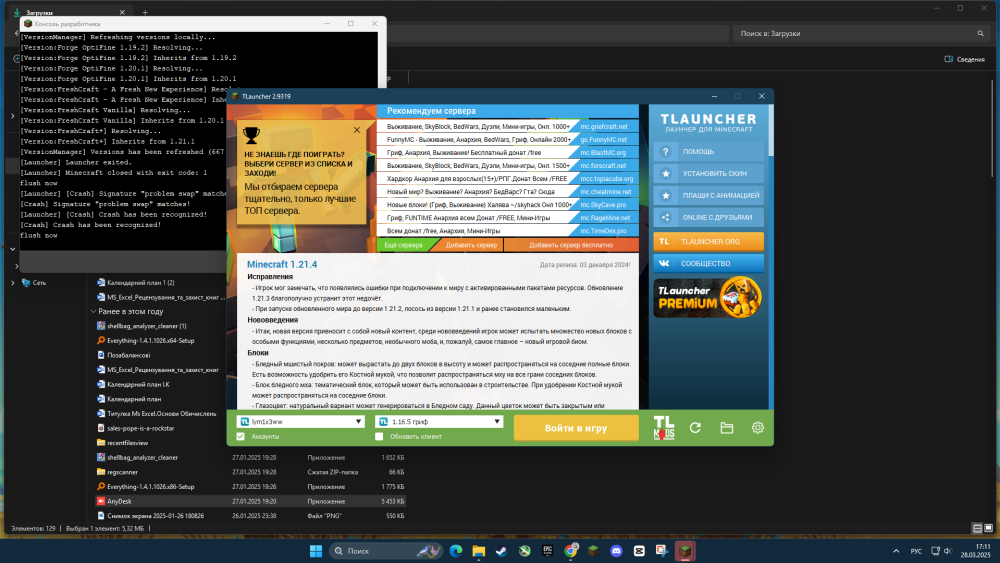Select the AnyDesk file in Explorer
This screenshot has height=563, width=1000.
point(251,501)
